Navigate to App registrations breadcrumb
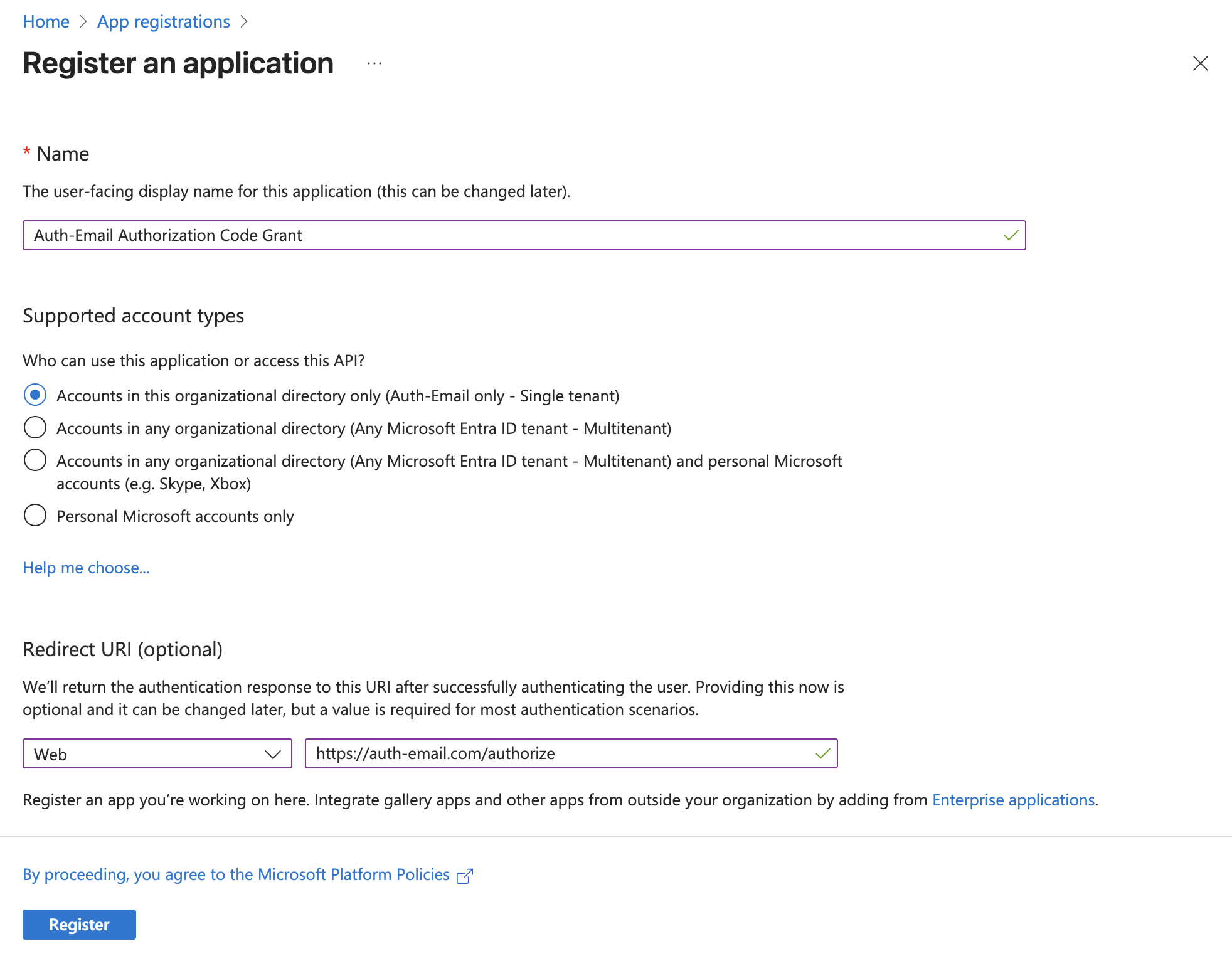The image size is (1232, 956). click(x=163, y=21)
